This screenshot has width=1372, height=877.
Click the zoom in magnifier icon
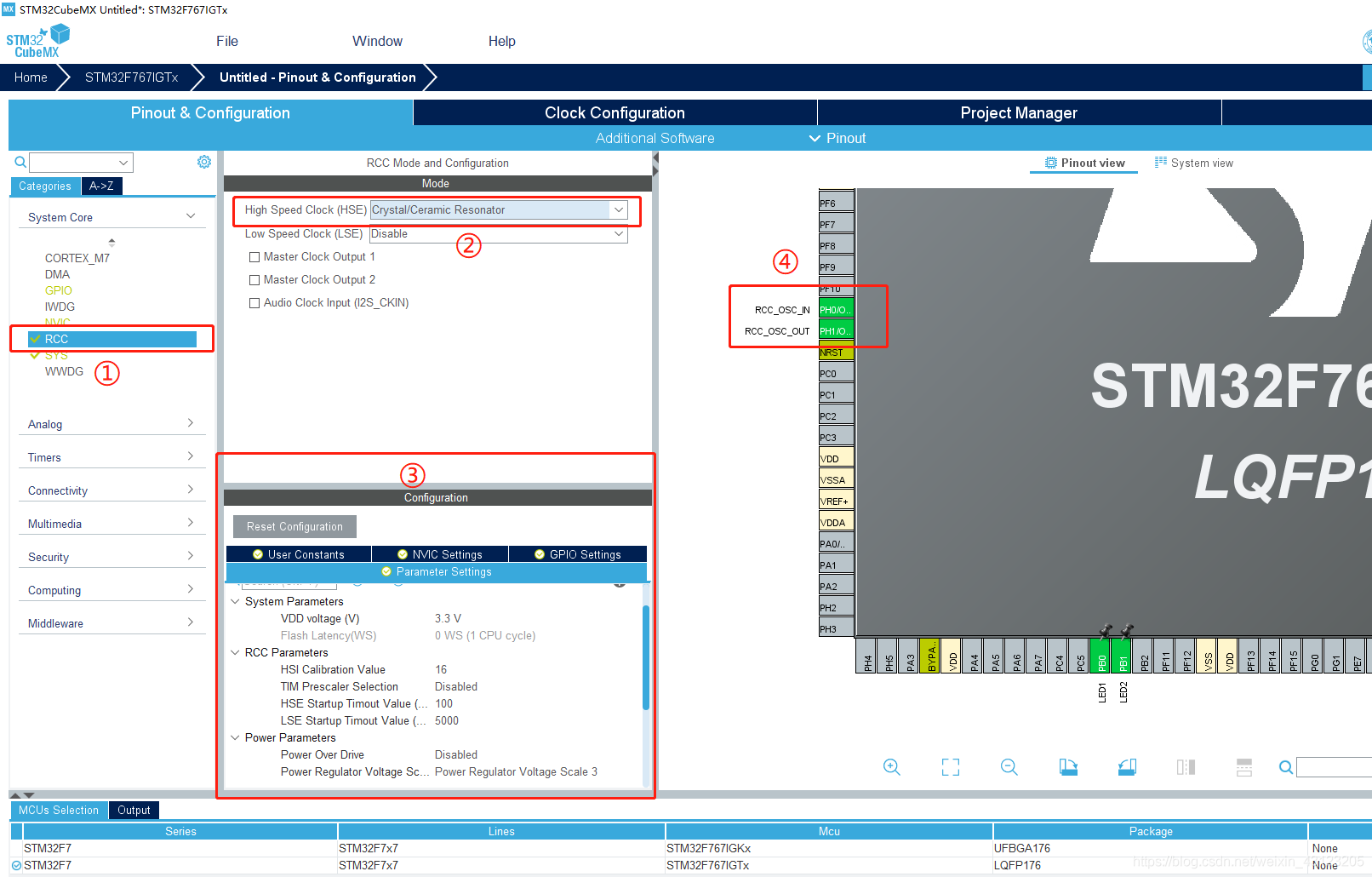tap(891, 767)
